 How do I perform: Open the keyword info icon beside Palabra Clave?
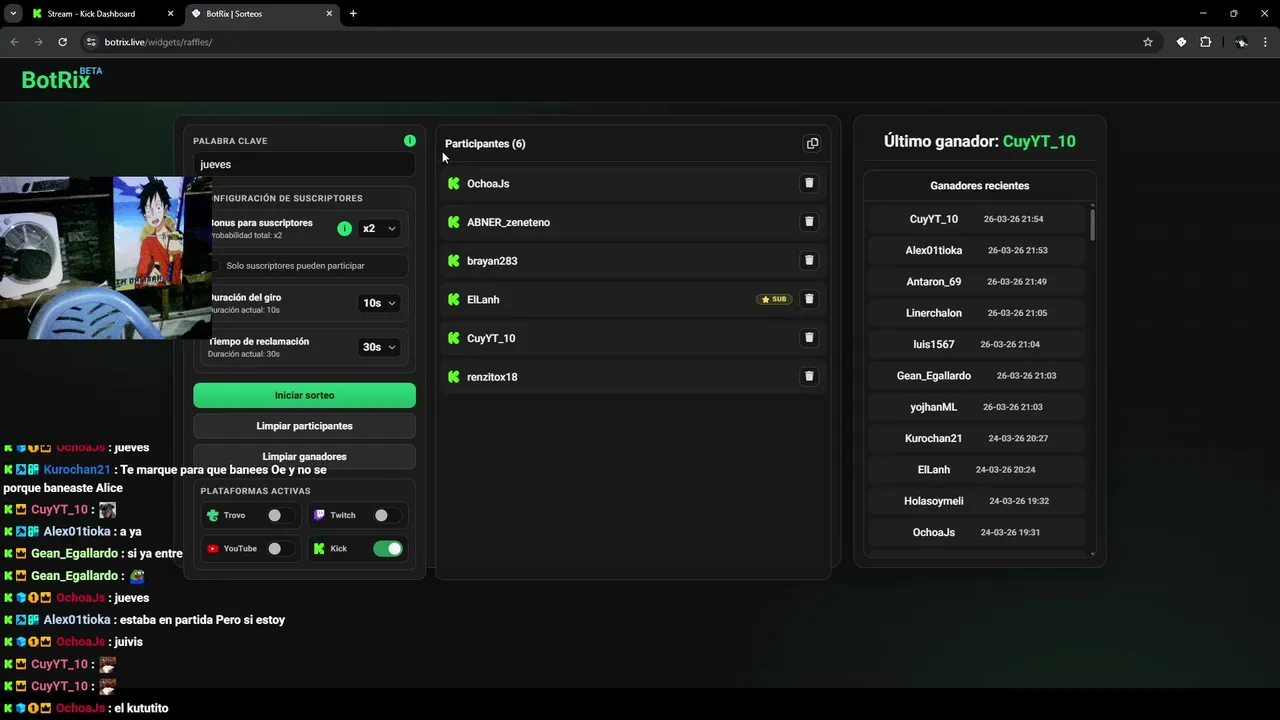(x=410, y=141)
